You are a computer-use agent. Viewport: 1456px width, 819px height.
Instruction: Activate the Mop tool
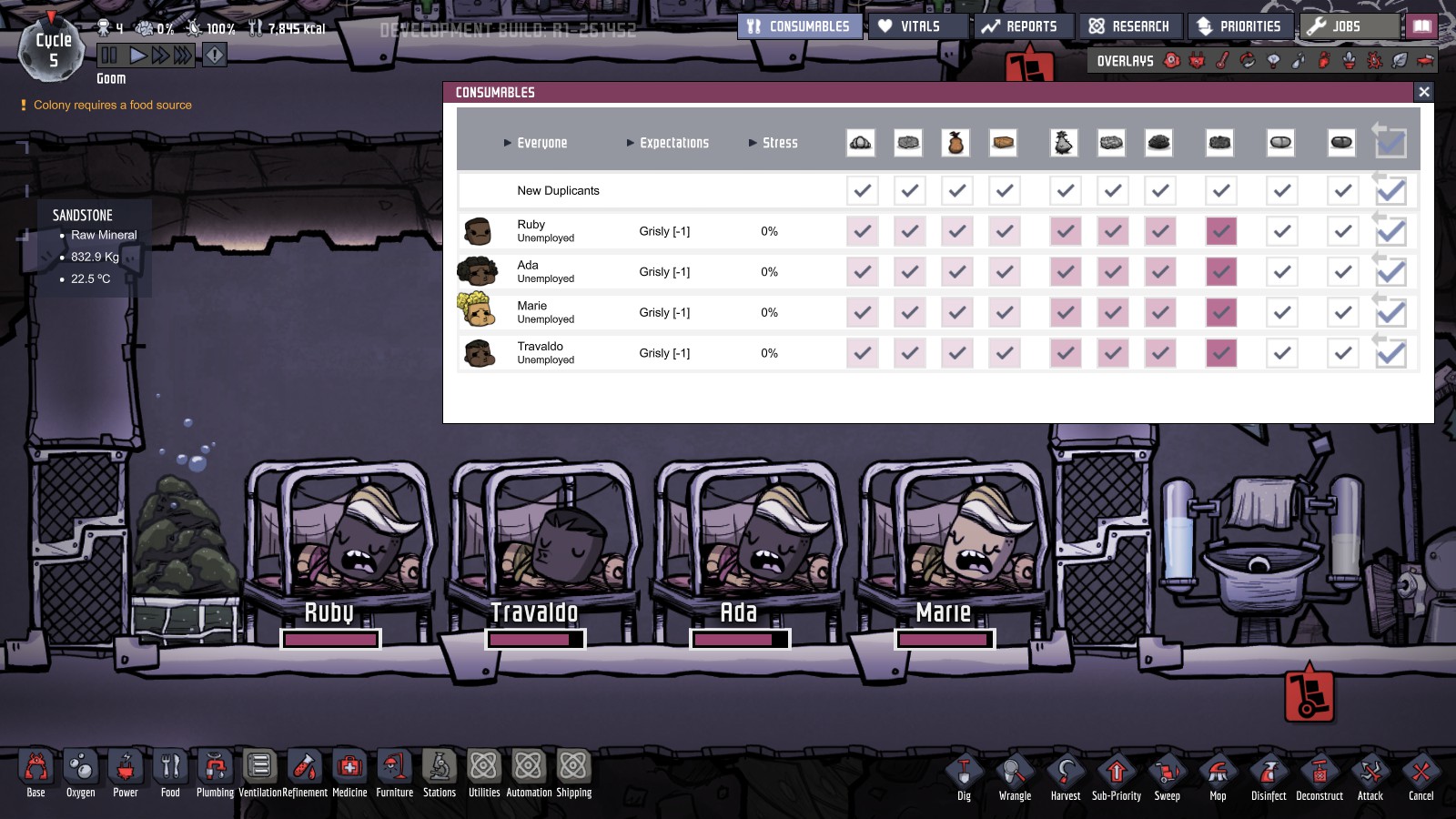[x=1218, y=778]
